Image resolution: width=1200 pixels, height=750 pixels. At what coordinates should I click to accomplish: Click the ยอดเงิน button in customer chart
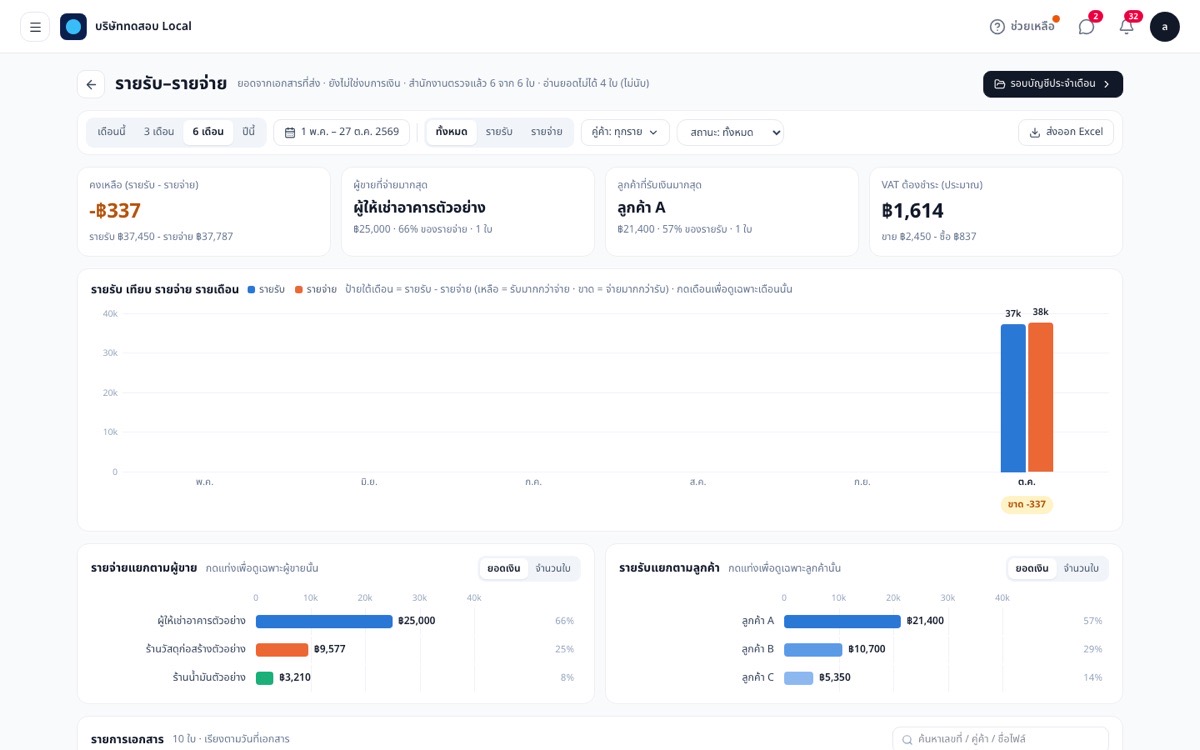pyautogui.click(x=1032, y=568)
